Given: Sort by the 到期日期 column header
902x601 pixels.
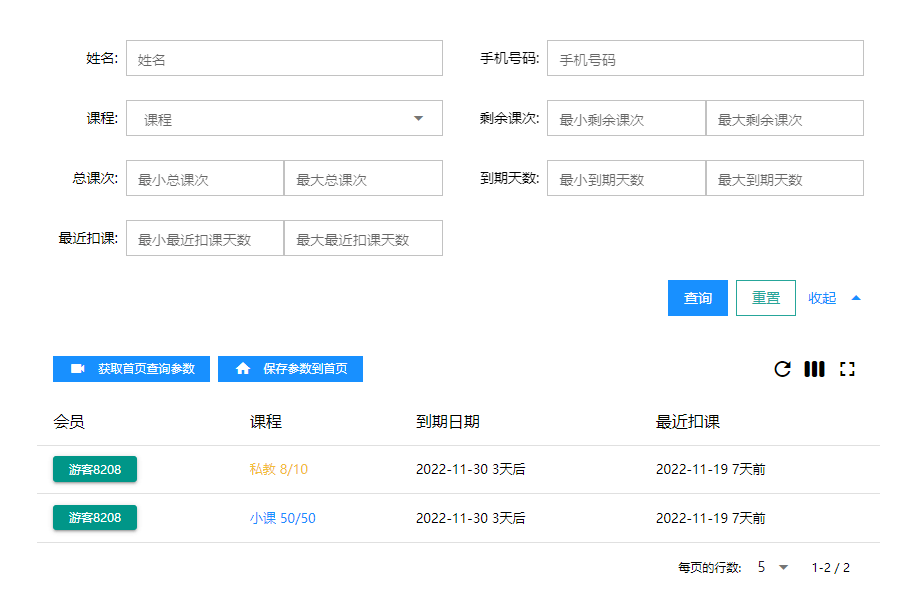Looking at the screenshot, I should click(x=447, y=422).
